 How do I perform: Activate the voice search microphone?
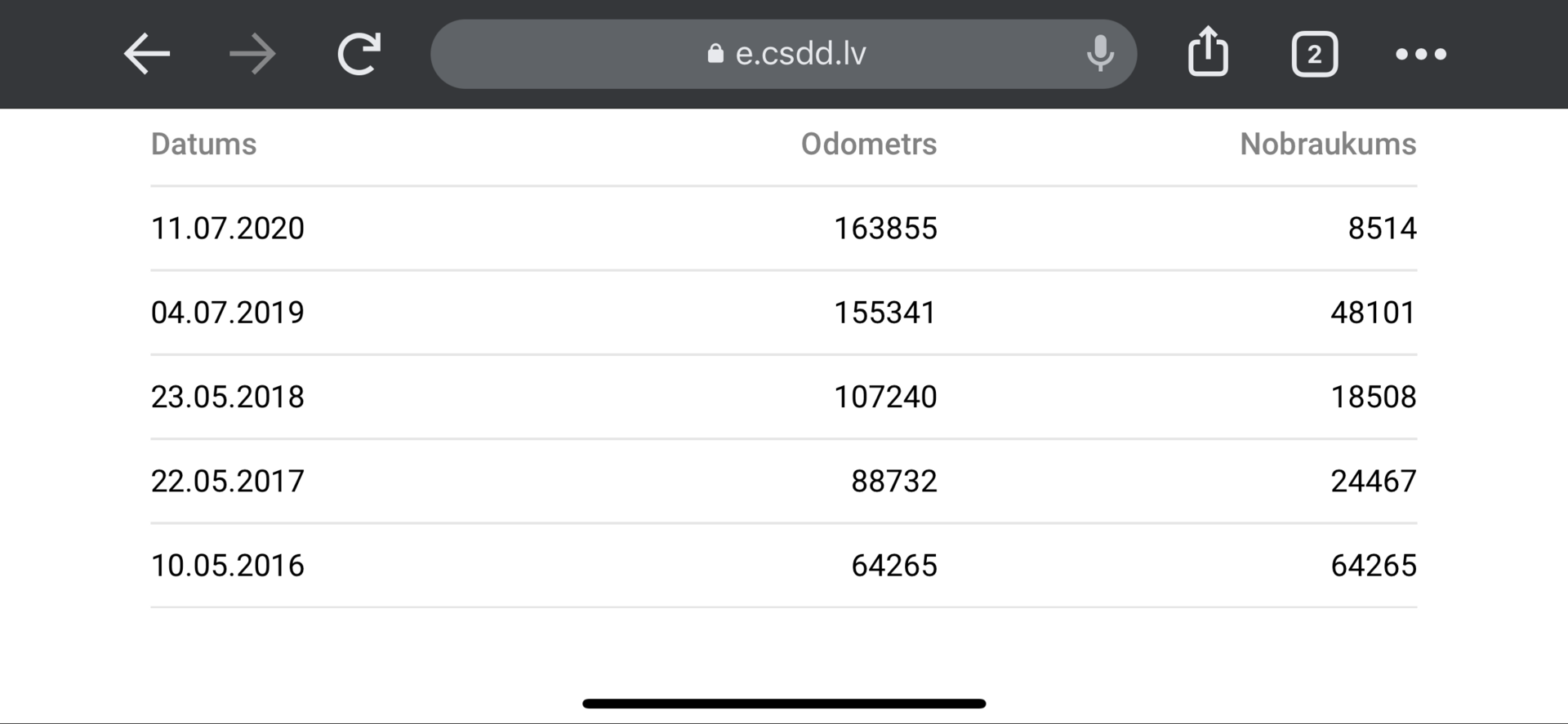[1100, 54]
